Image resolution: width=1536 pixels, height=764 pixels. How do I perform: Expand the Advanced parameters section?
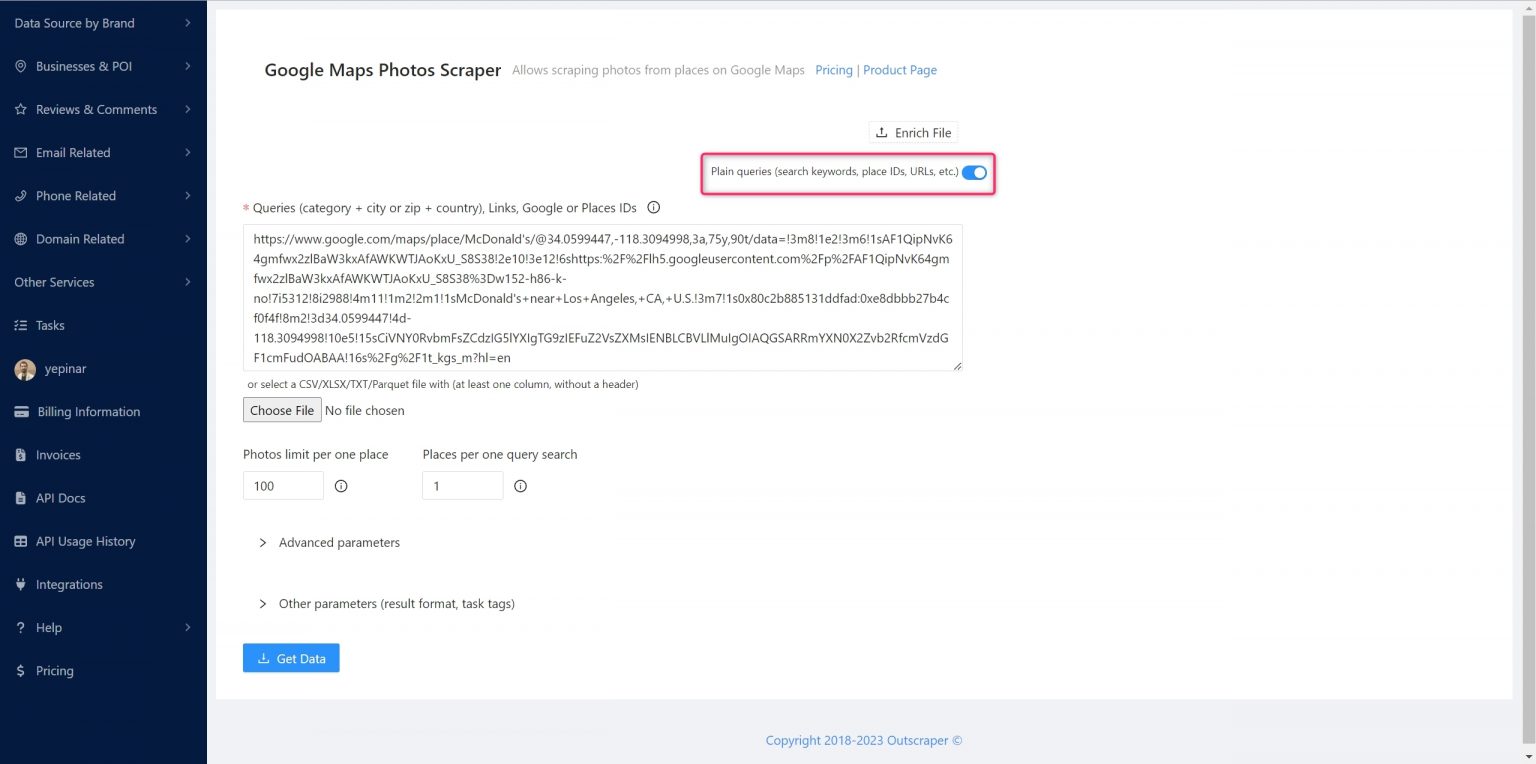point(339,542)
